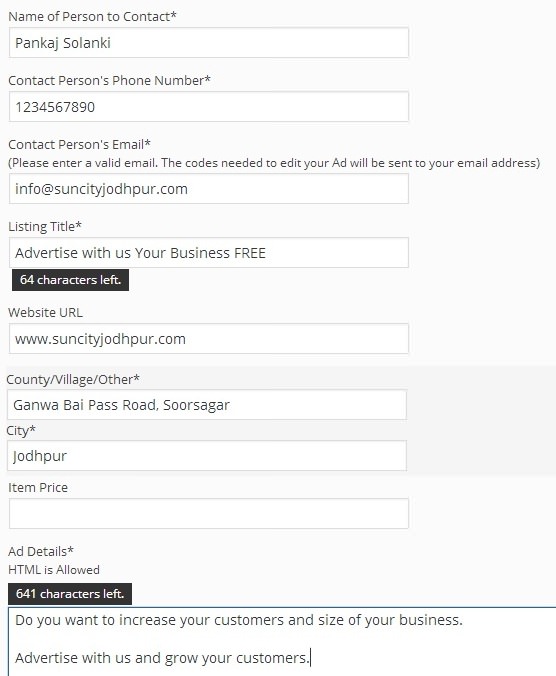556x676 pixels.
Task: Click the Contact Person's Email label
Action: [x=79, y=144]
